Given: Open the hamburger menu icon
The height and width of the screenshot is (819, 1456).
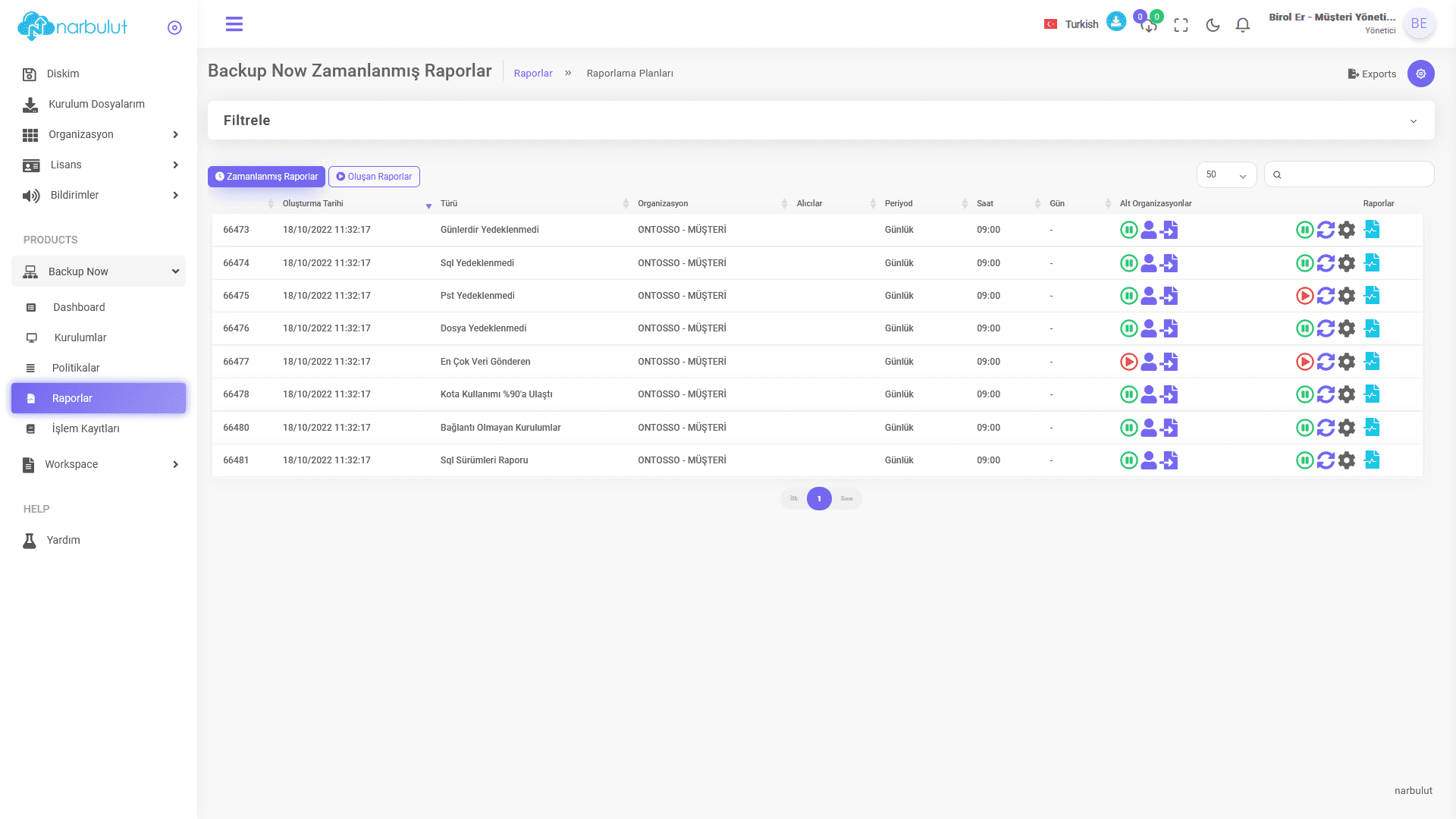Looking at the screenshot, I should coord(234,24).
